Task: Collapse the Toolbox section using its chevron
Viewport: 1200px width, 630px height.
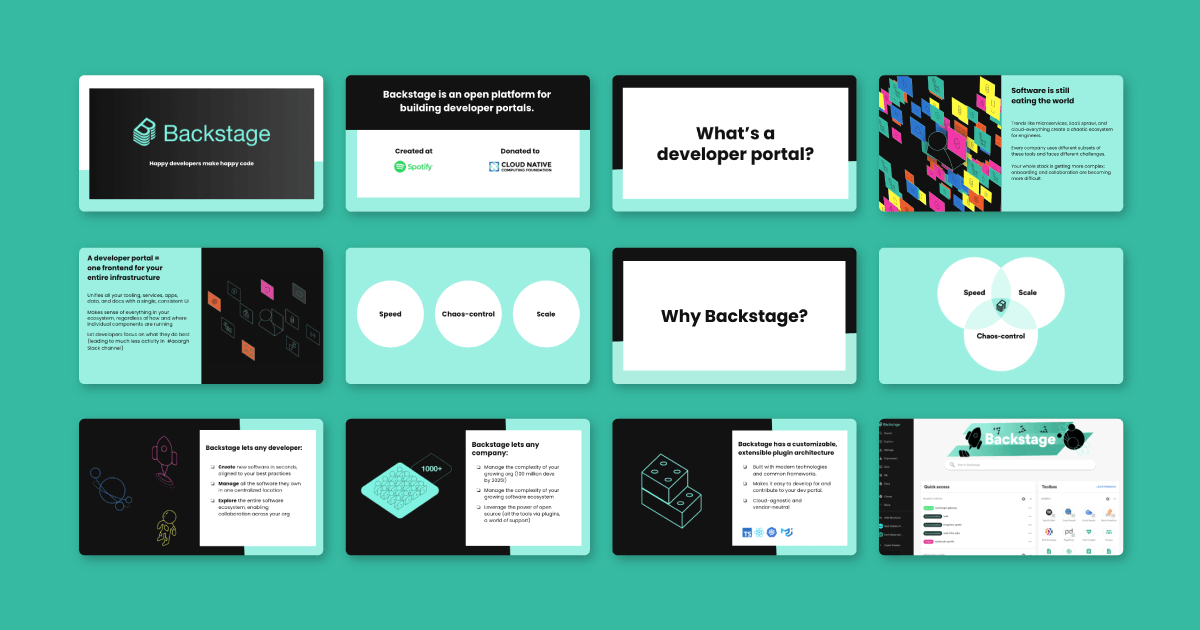Action: [x=1115, y=499]
